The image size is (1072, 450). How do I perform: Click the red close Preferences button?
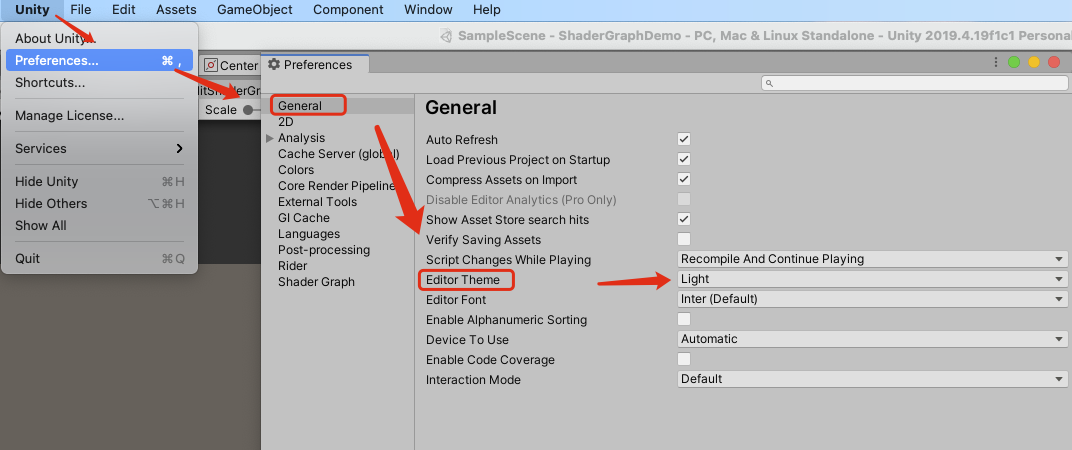click(x=1054, y=62)
